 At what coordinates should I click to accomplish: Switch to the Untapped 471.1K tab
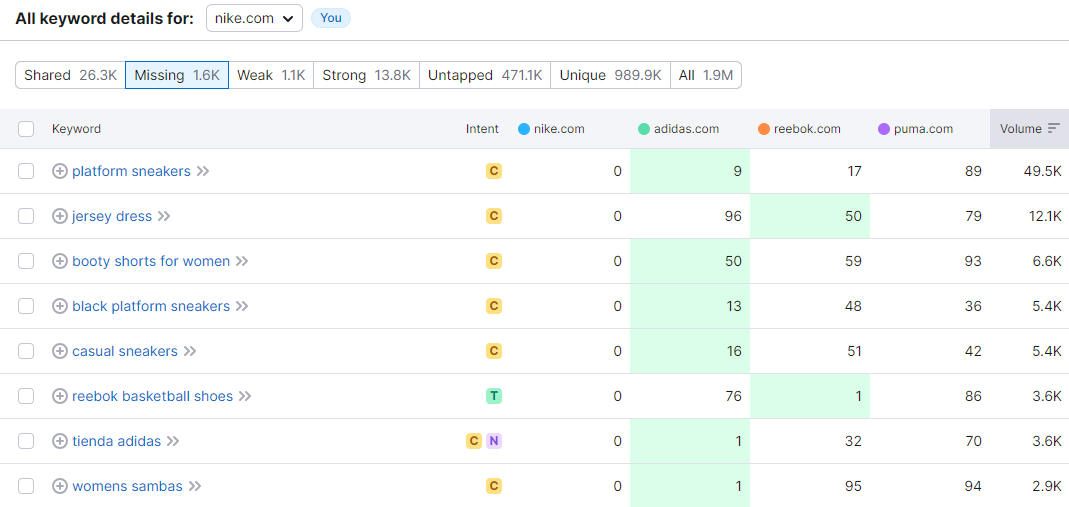[485, 76]
